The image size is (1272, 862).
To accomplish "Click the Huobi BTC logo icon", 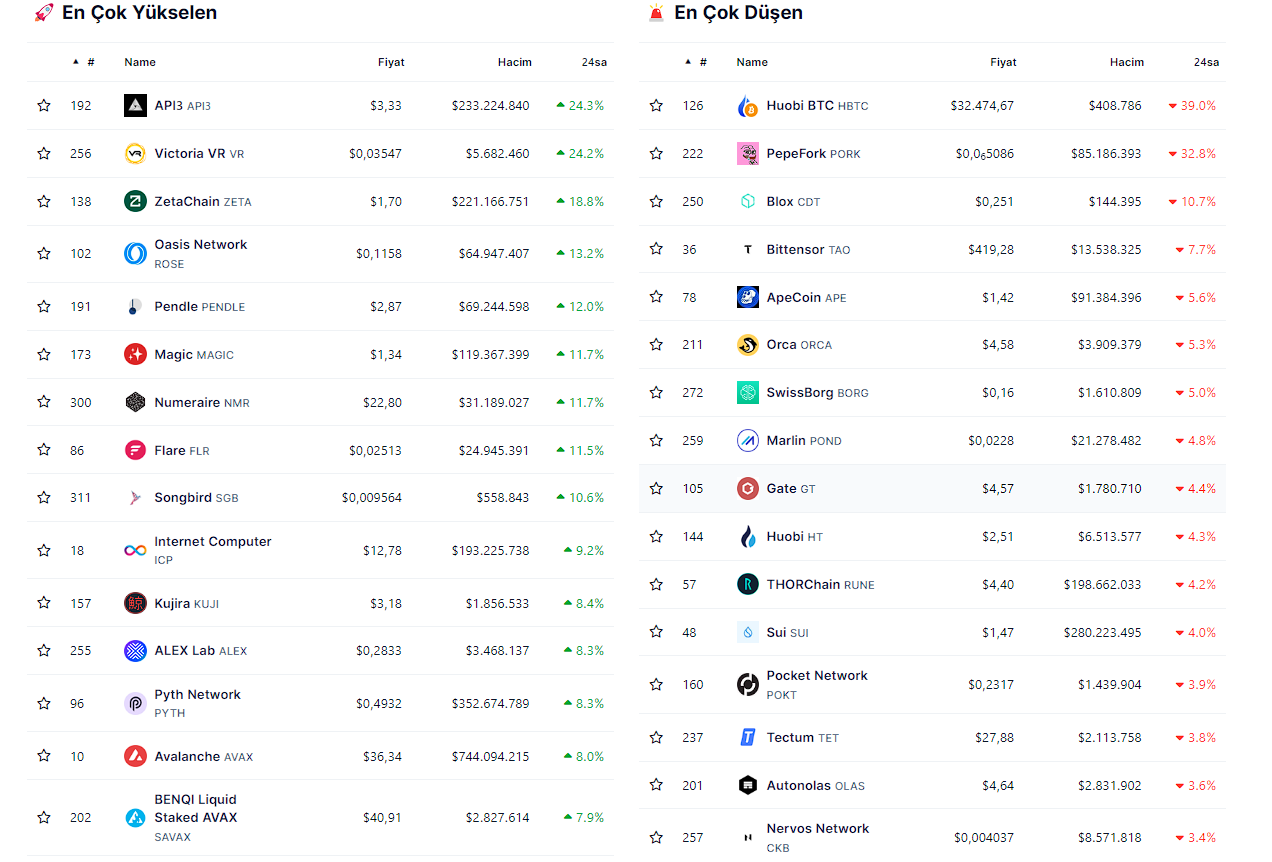I will pos(748,106).
